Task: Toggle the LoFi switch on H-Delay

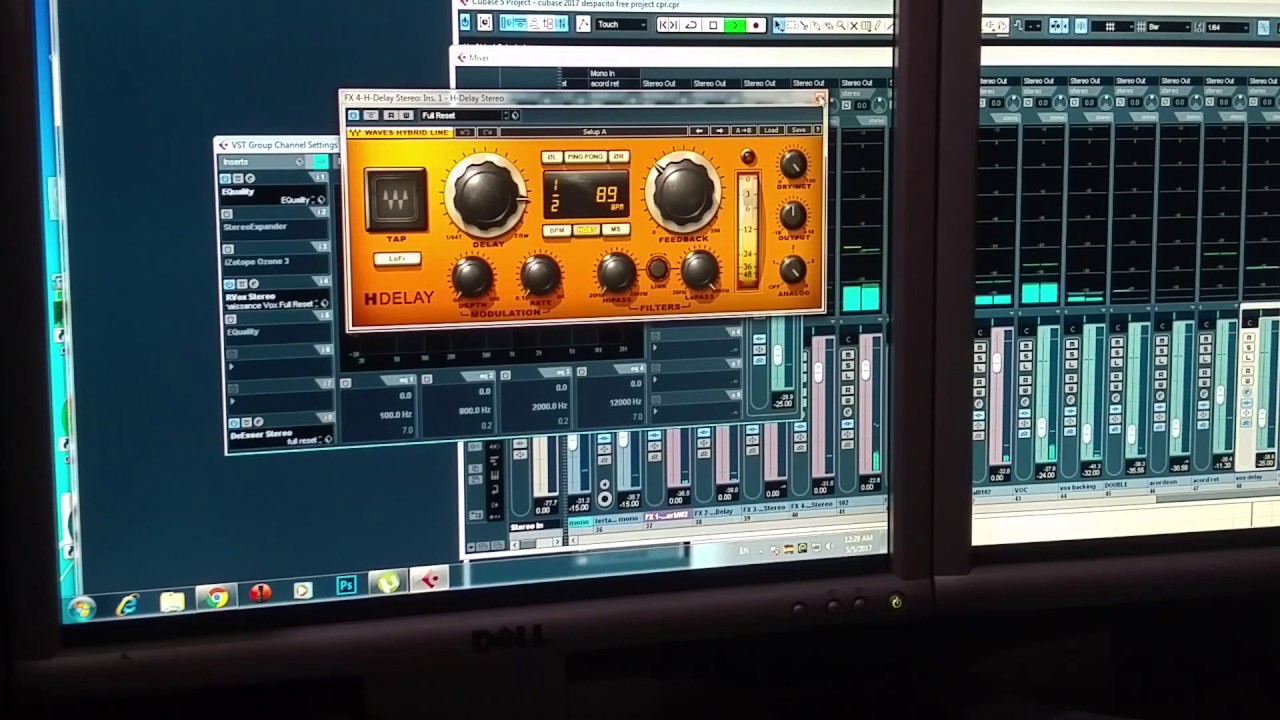Action: 397,258
